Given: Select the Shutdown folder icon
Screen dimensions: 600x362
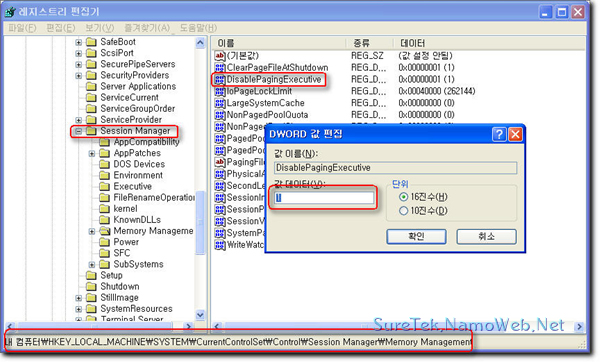Looking at the screenshot, I should (x=91, y=286).
